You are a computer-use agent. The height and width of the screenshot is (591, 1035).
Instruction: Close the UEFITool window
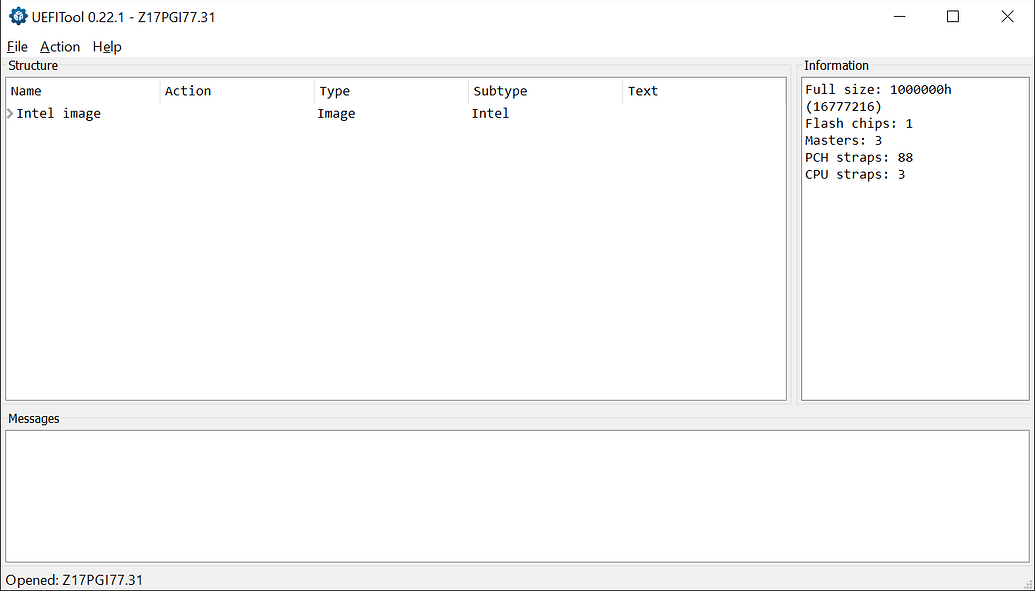tap(1008, 16)
